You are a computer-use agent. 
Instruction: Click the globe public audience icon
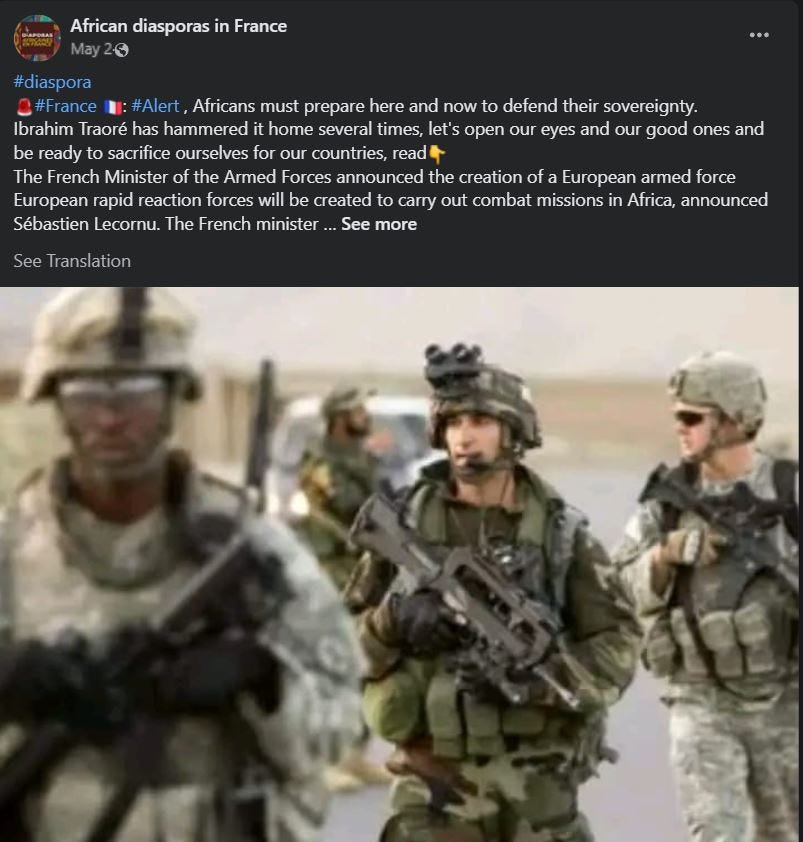(122, 50)
